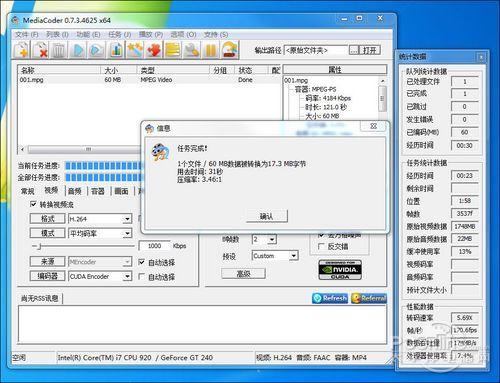
Task: Open the 平均码率 mode dropdown
Action: 127,233
